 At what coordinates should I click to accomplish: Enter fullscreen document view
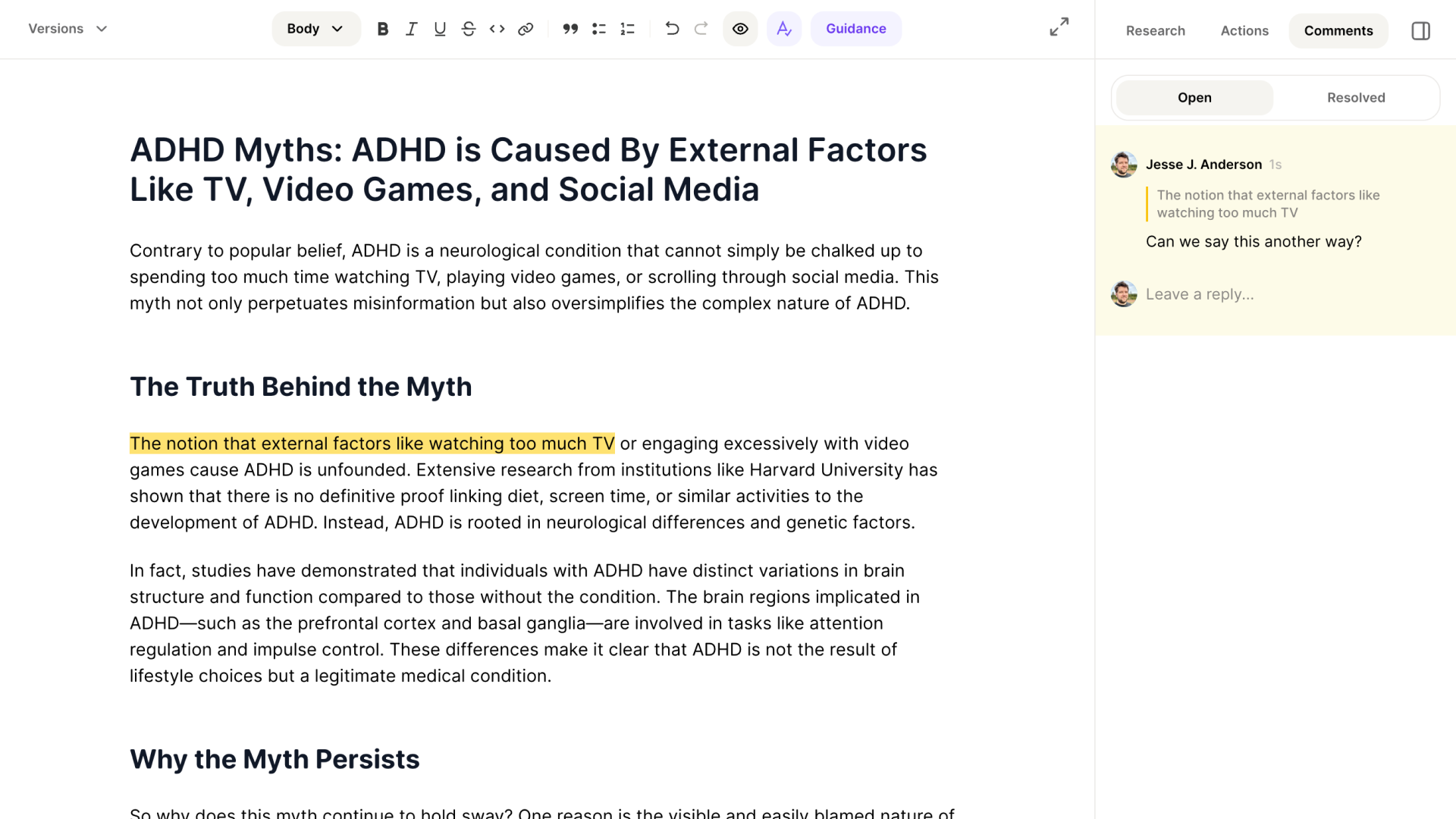(x=1059, y=27)
